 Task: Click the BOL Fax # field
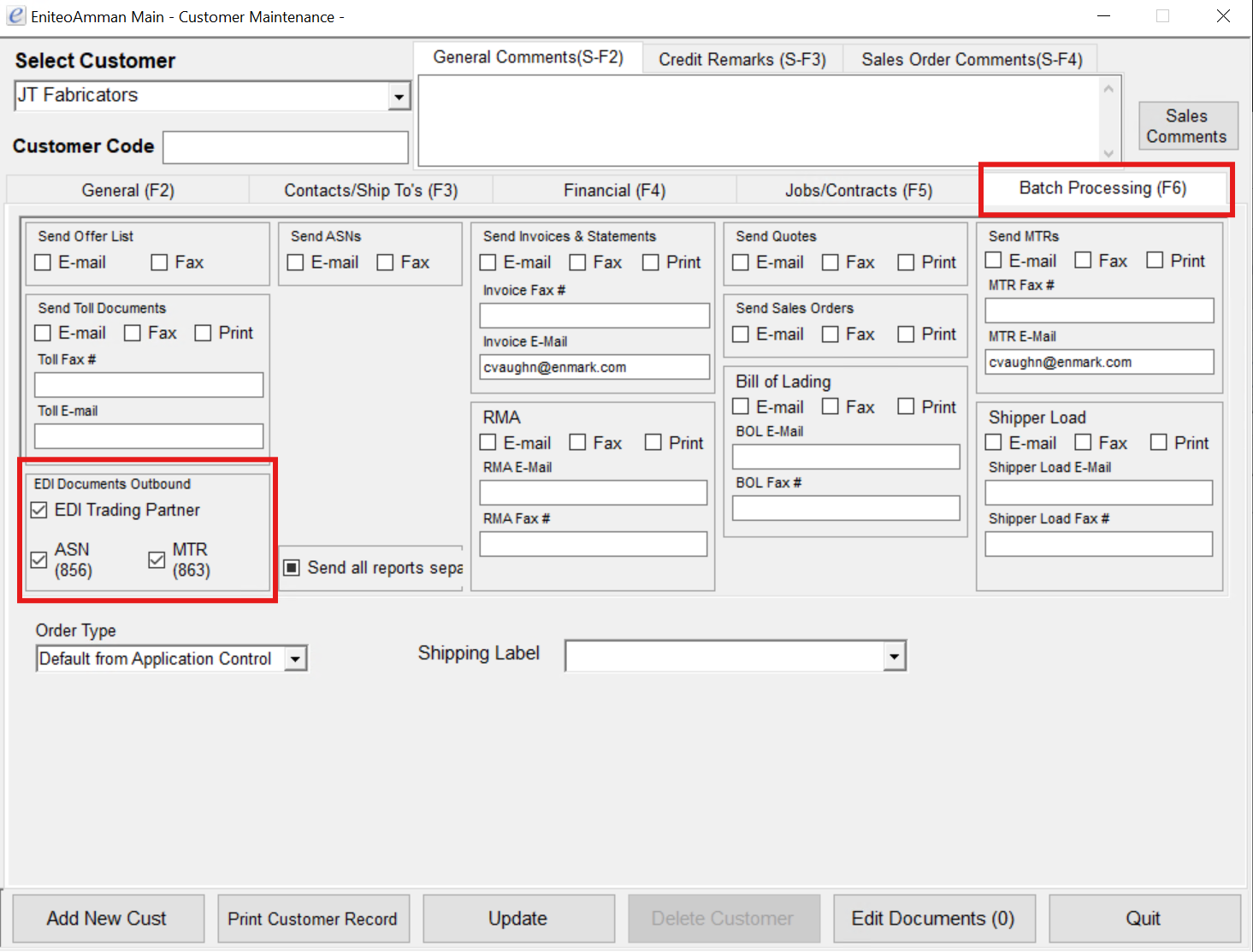(846, 508)
